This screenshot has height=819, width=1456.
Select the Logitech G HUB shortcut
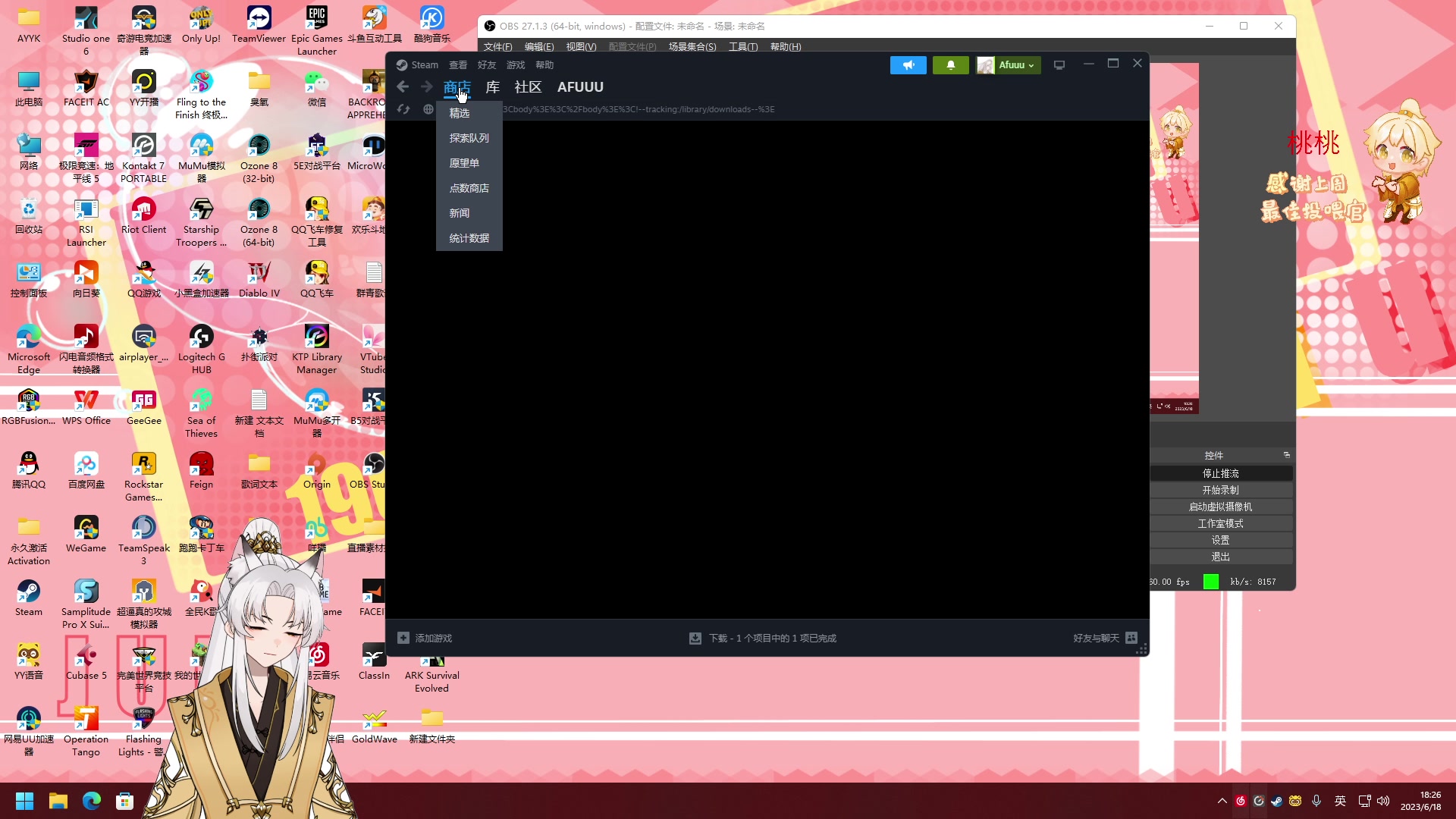pyautogui.click(x=202, y=350)
